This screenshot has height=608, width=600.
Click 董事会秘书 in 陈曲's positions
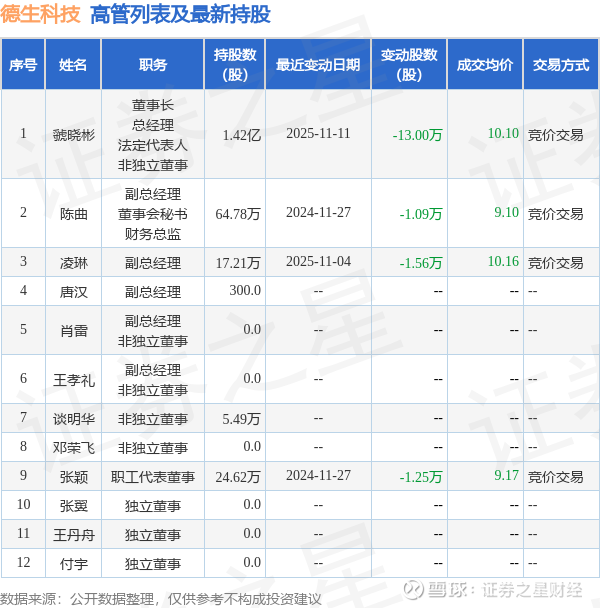152,214
